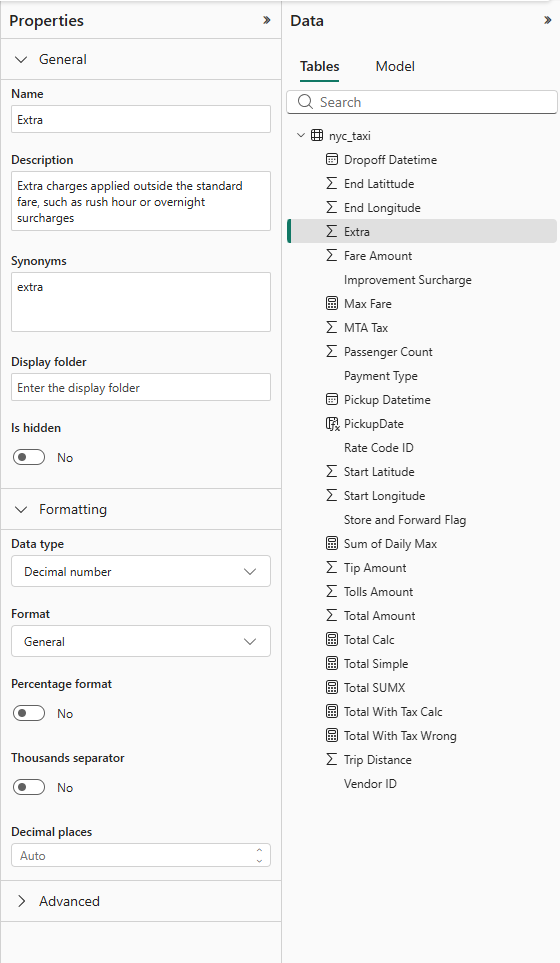The width and height of the screenshot is (560, 963).
Task: Open the Data type dropdown
Action: (x=141, y=571)
